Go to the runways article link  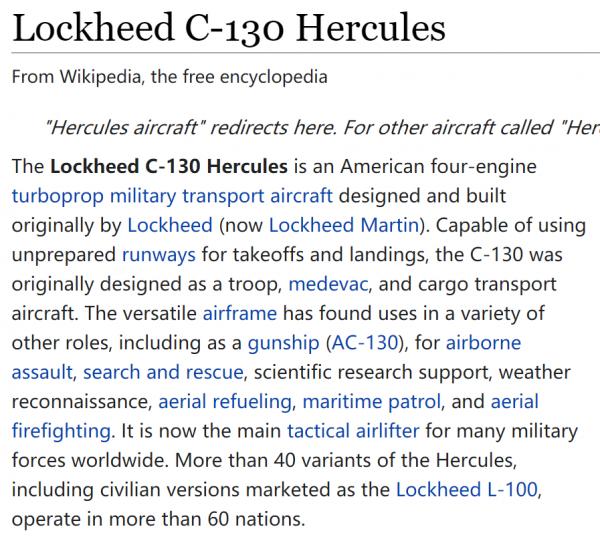tap(158, 254)
